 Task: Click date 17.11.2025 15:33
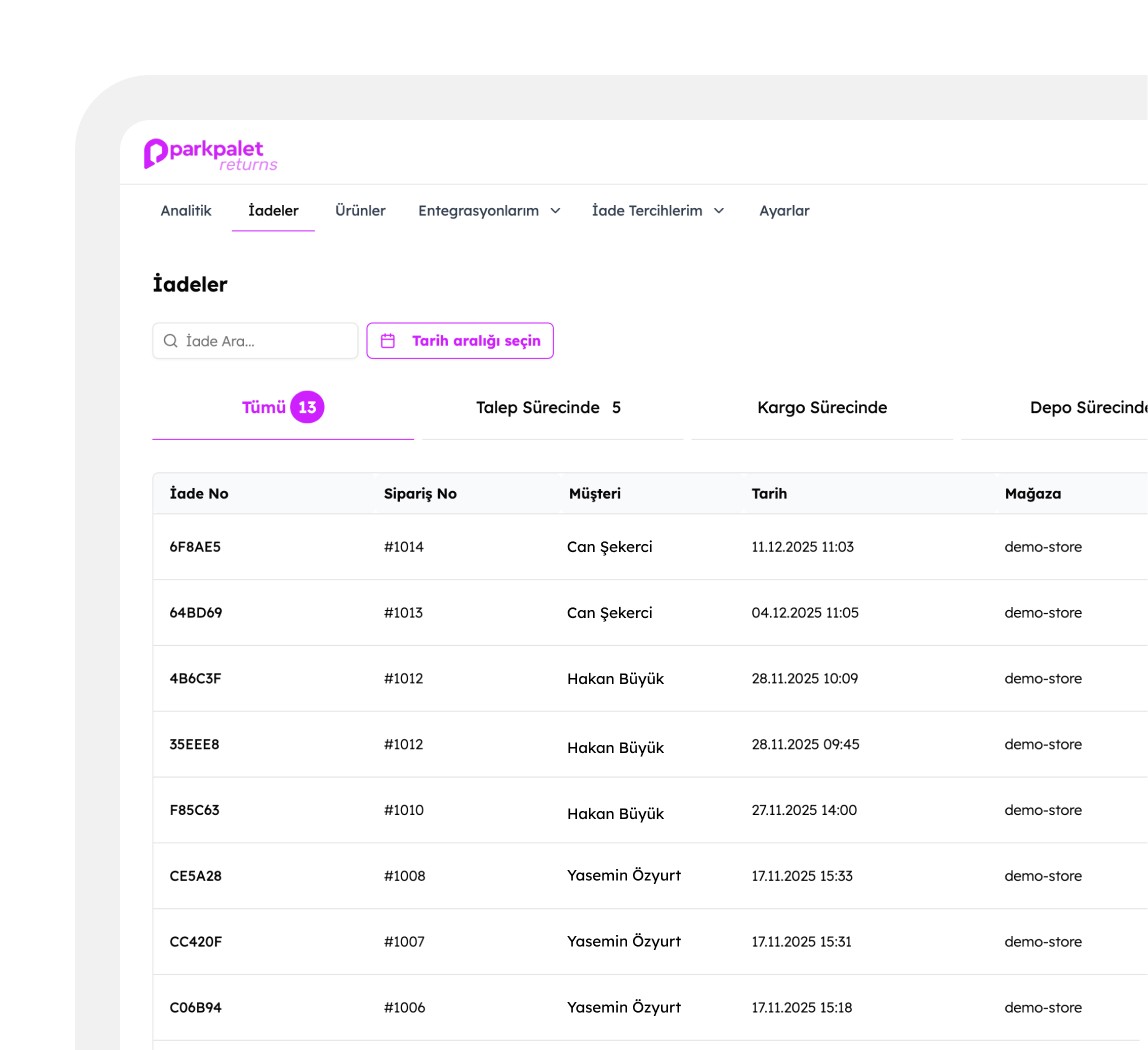coord(802,876)
